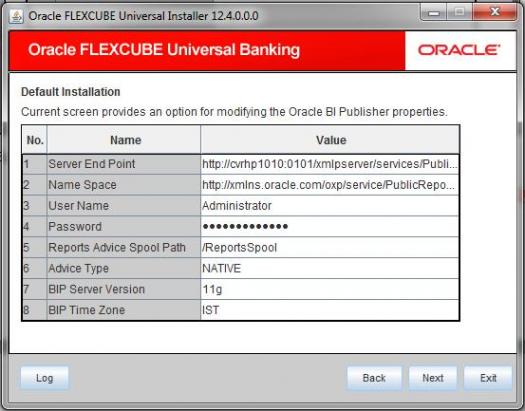Proceed with the Next button

click(433, 378)
